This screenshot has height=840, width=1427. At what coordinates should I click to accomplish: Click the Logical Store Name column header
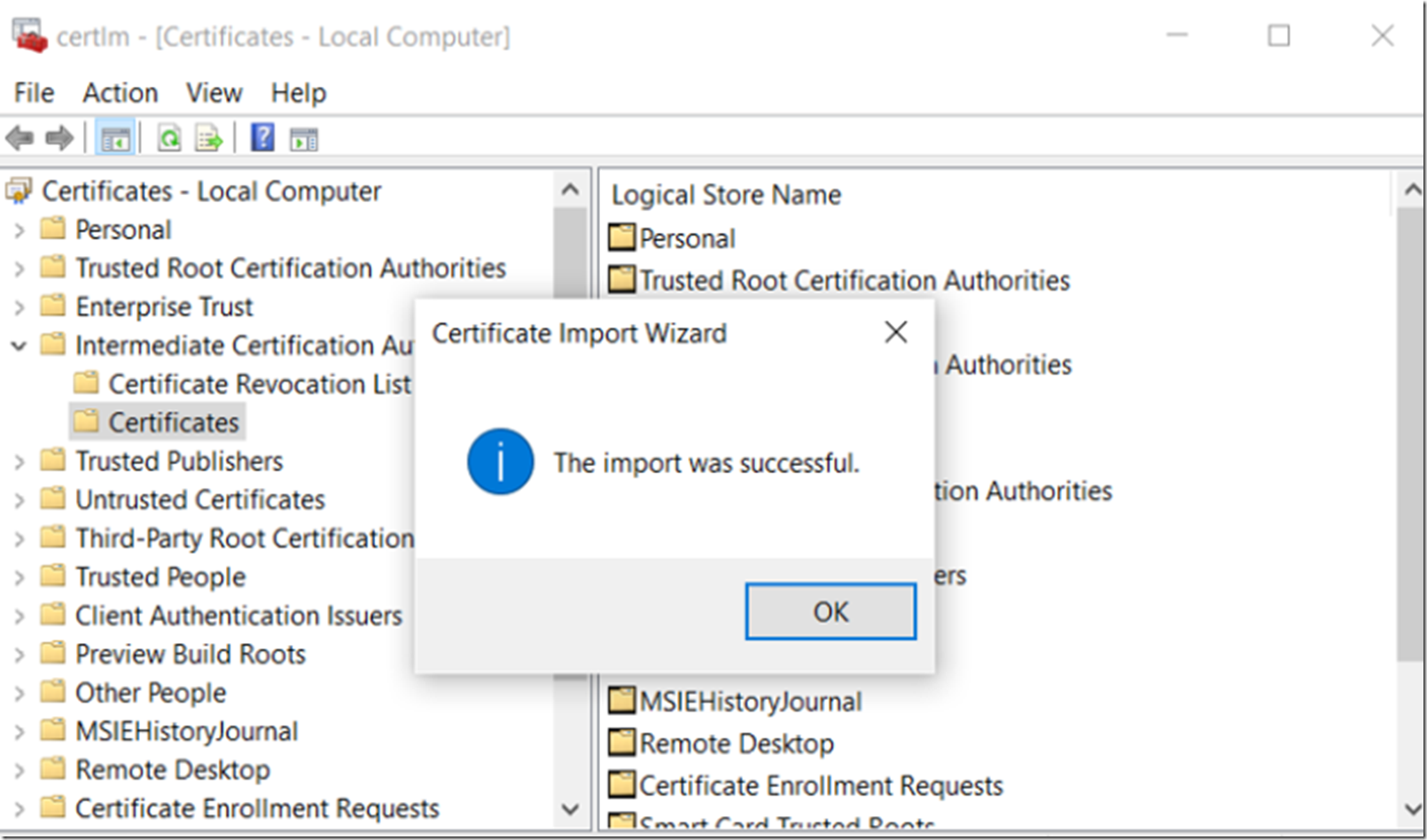pyautogui.click(x=726, y=194)
